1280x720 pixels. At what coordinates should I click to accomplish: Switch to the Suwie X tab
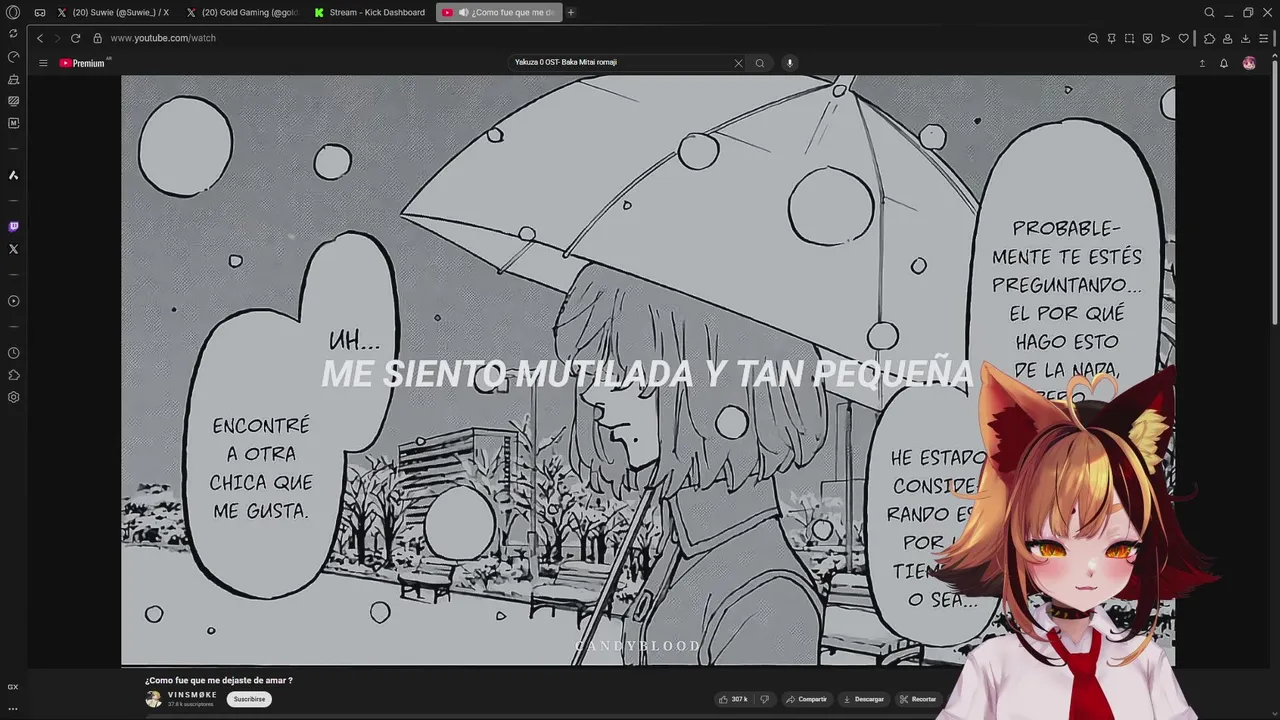pos(113,12)
